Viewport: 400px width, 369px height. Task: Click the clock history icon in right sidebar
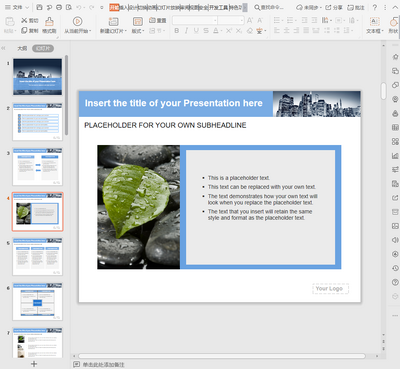coord(395,268)
